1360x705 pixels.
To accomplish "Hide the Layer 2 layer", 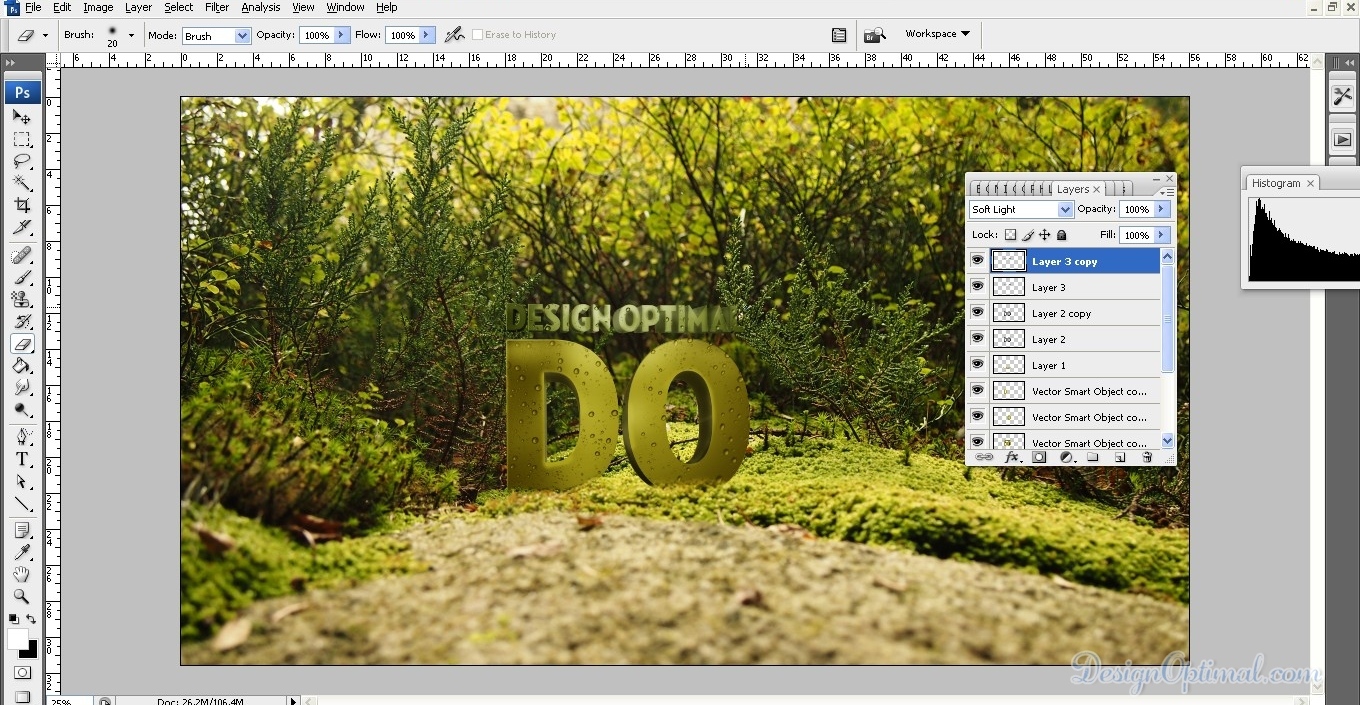I will 978,339.
